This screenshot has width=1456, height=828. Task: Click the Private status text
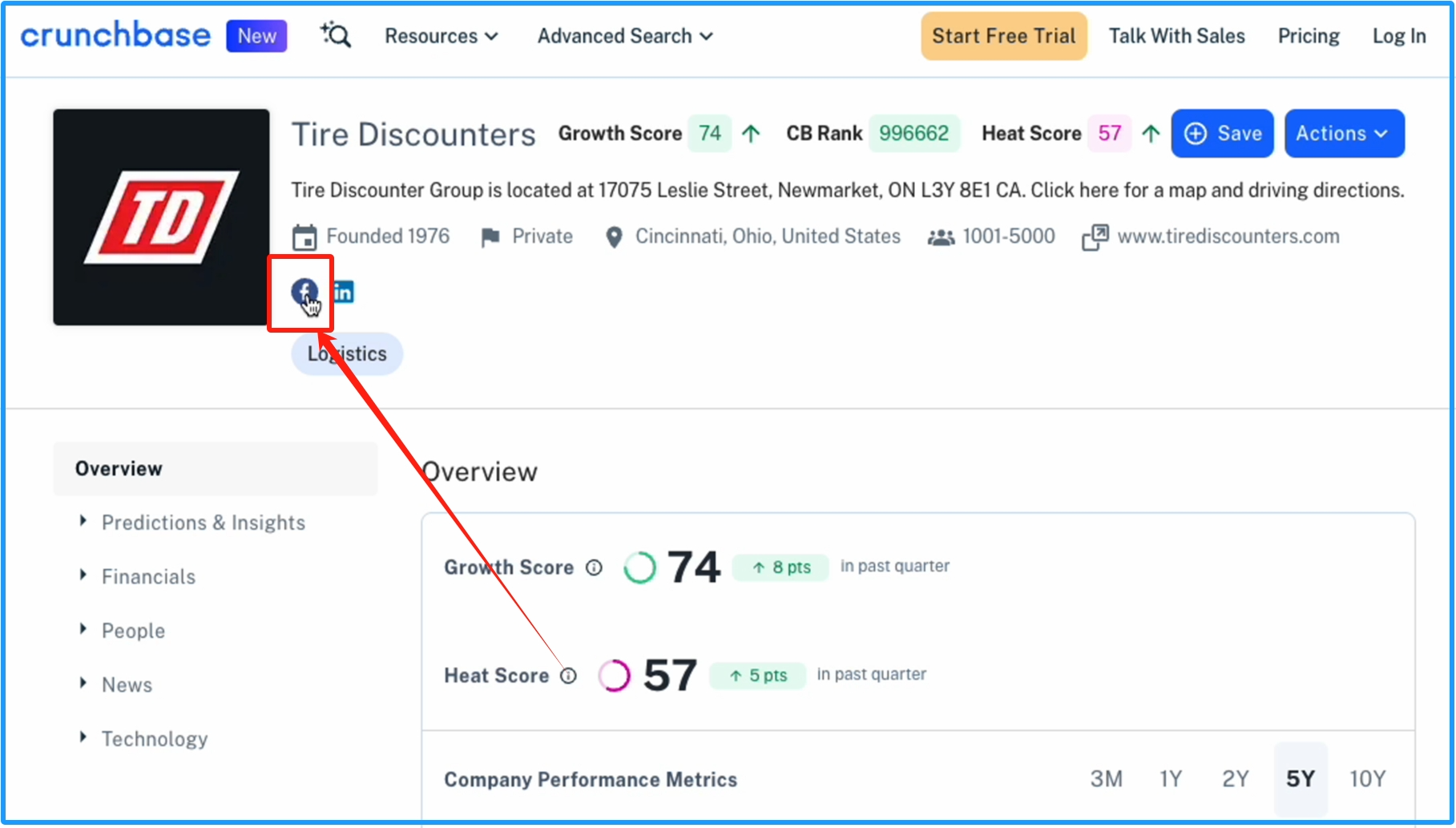[542, 236]
